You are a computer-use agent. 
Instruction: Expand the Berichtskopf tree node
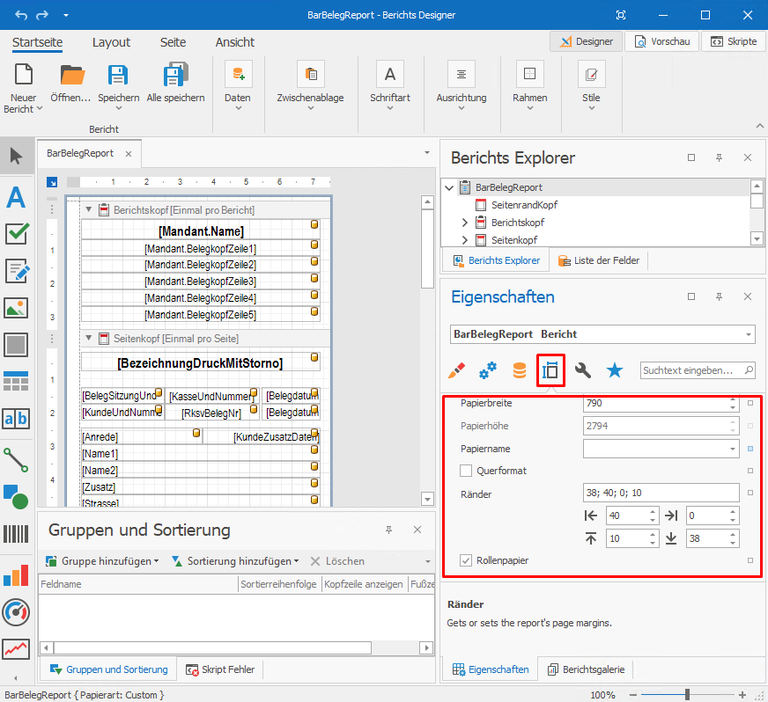click(465, 222)
